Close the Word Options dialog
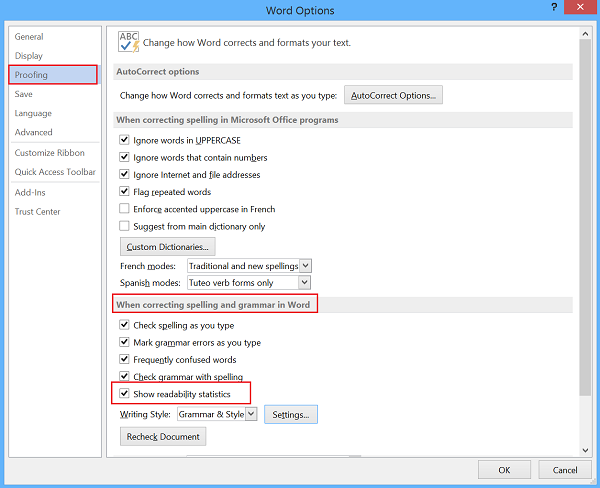 tap(580, 7)
